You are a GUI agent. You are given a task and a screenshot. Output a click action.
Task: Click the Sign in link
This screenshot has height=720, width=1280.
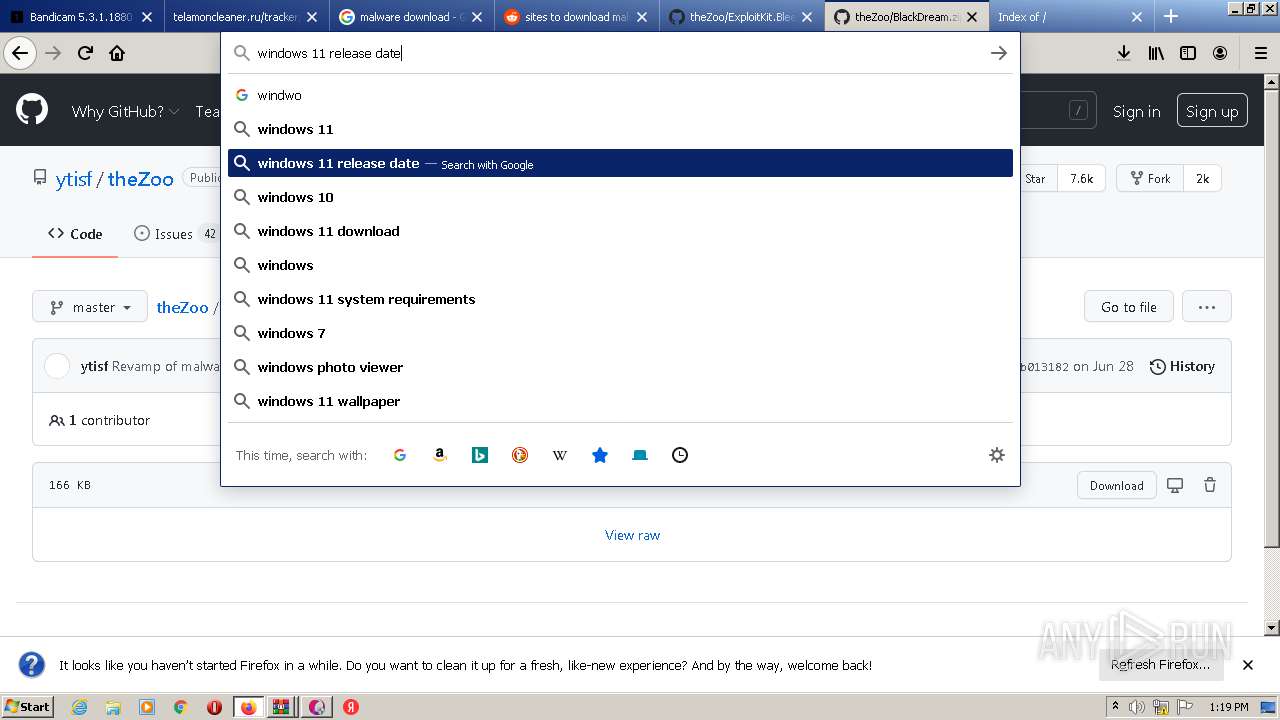1136,111
